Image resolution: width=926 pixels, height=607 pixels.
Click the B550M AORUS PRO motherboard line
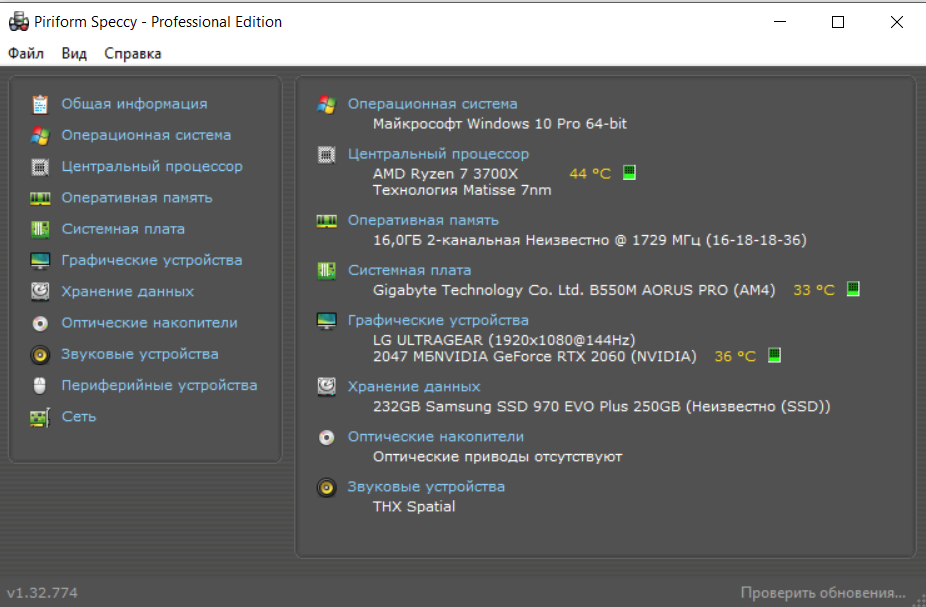573,290
